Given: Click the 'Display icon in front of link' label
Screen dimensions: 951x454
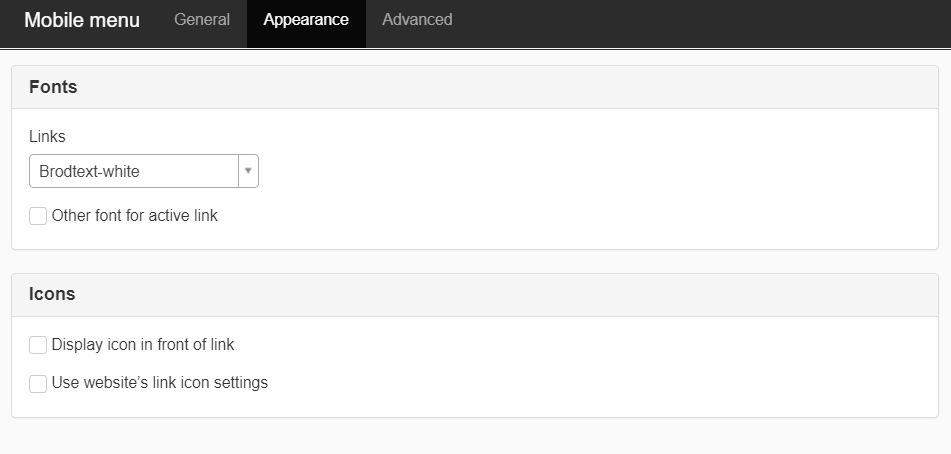Looking at the screenshot, I should tap(143, 345).
